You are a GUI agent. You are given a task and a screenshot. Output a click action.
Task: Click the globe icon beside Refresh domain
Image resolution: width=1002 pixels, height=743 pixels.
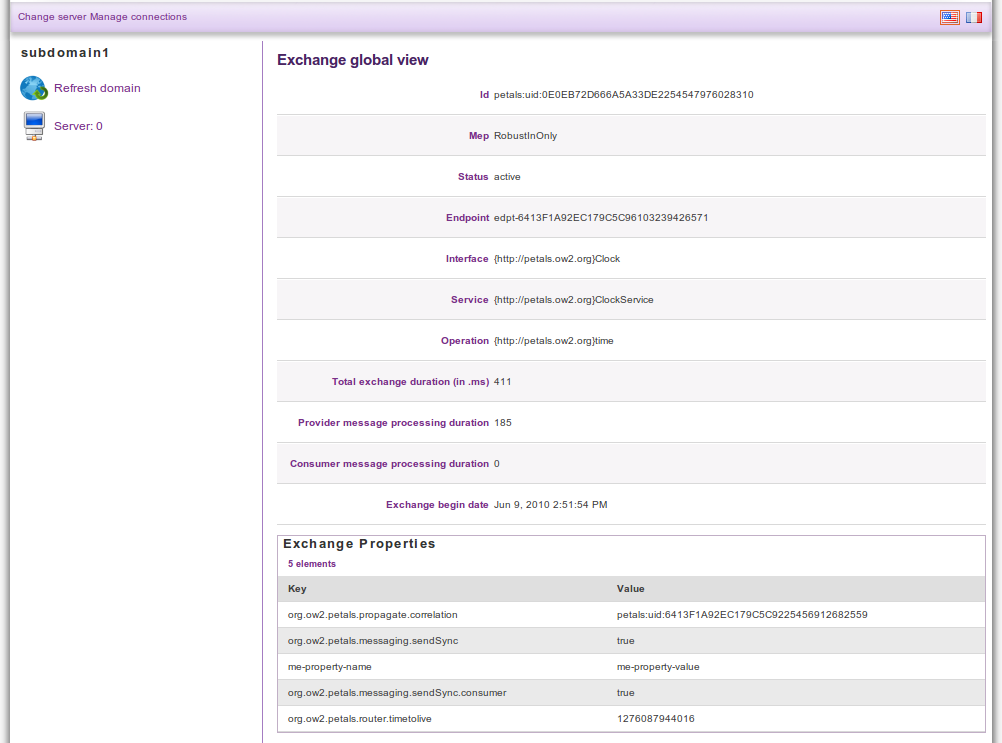[x=34, y=88]
